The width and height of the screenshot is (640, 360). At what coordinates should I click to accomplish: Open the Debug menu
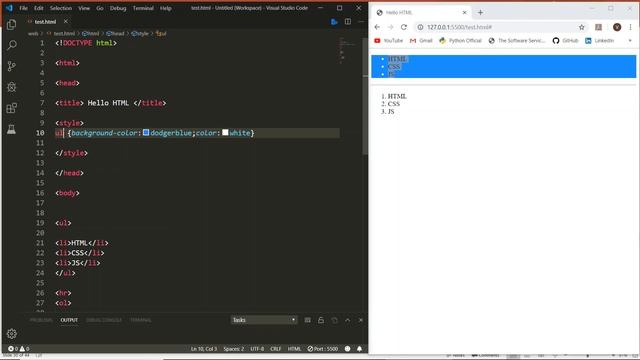(x=118, y=8)
